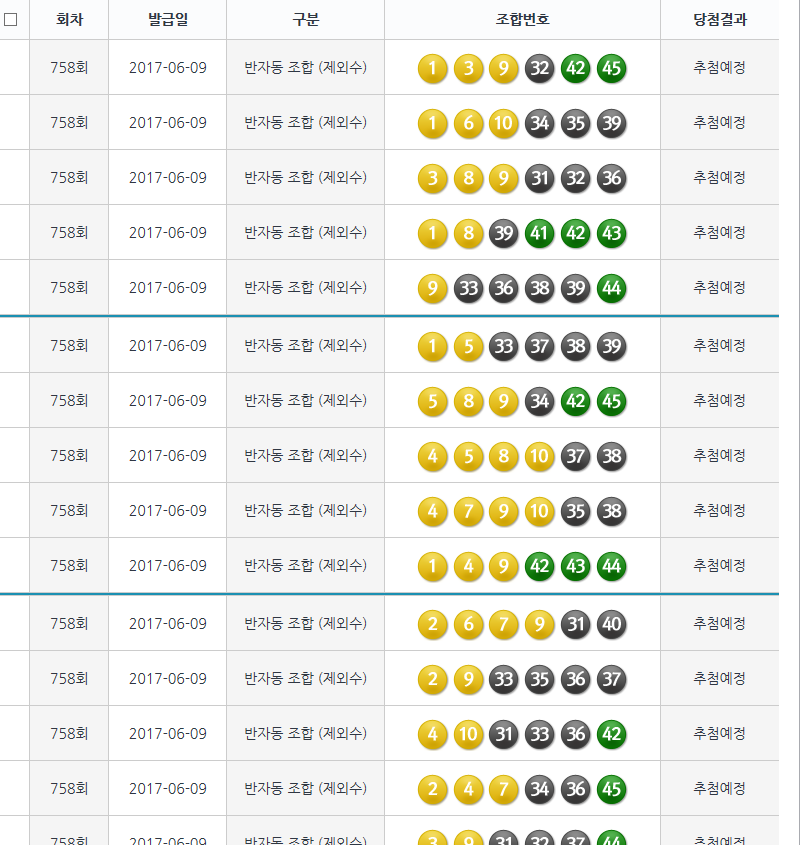Click the 2017-06-09 date in the 4-10-31-33-36-42 row
Viewport: 807px width, 845px height.
tap(167, 734)
